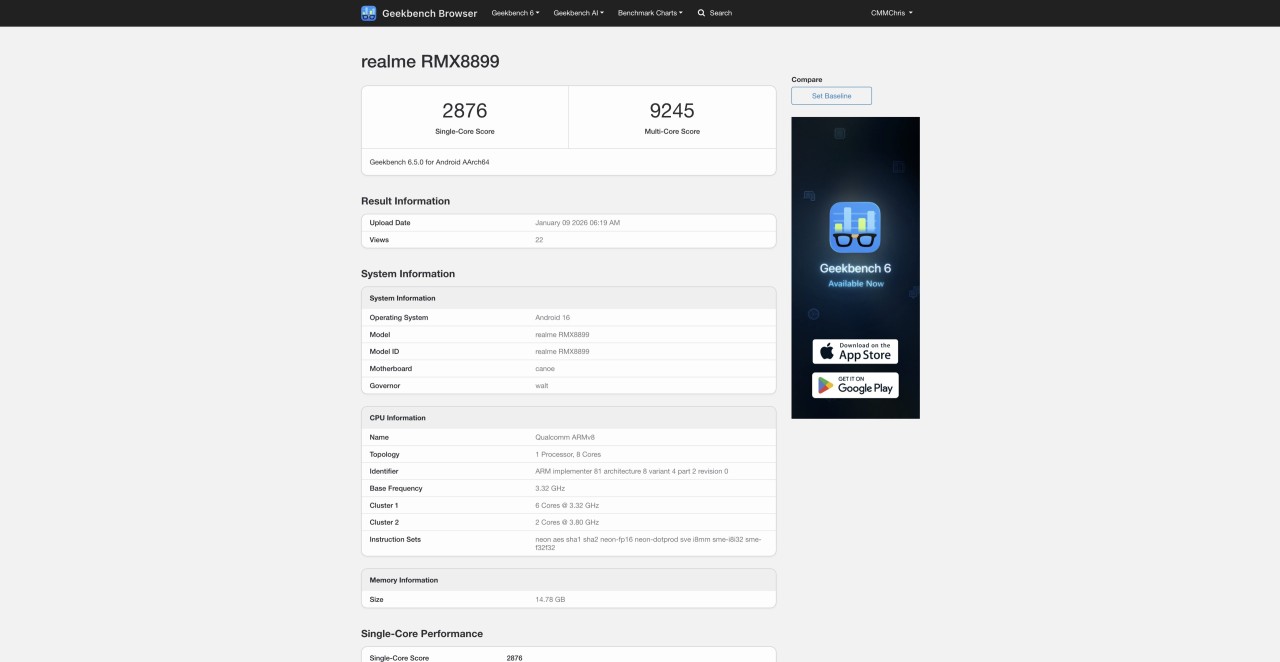Click the Multi-Core Score panel
The height and width of the screenshot is (662, 1280).
[671, 117]
